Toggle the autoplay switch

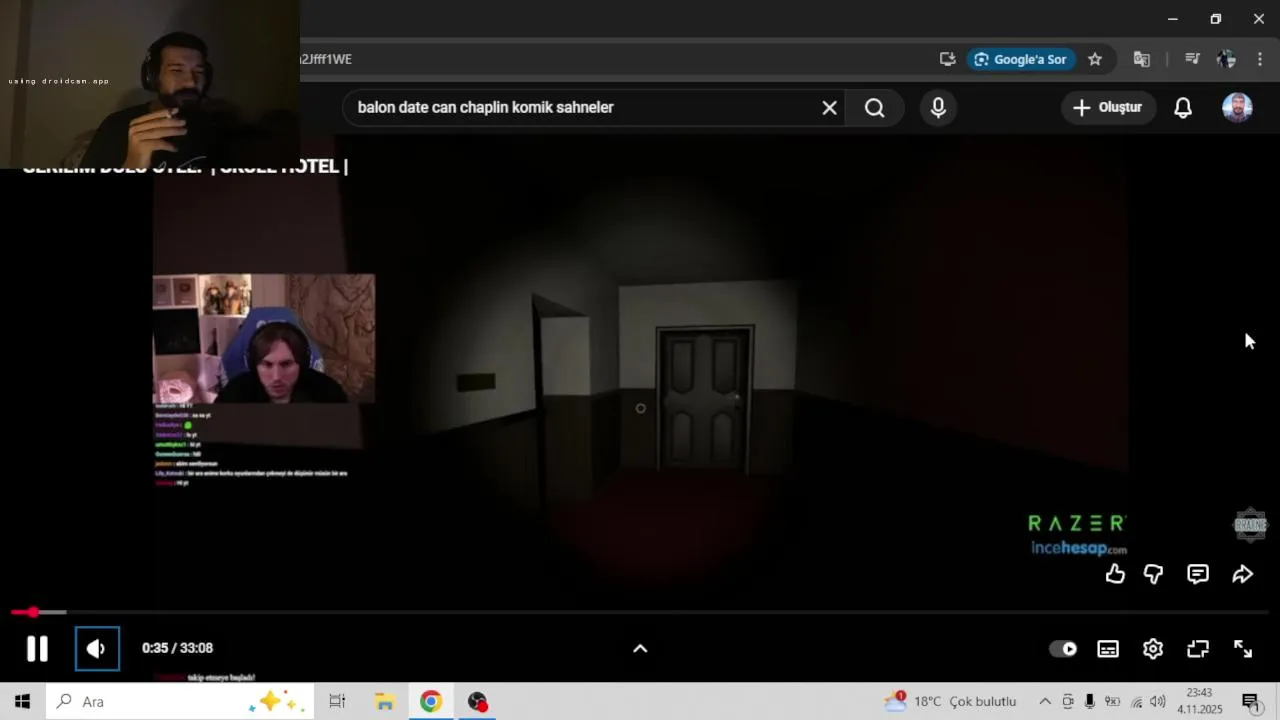tap(1063, 649)
